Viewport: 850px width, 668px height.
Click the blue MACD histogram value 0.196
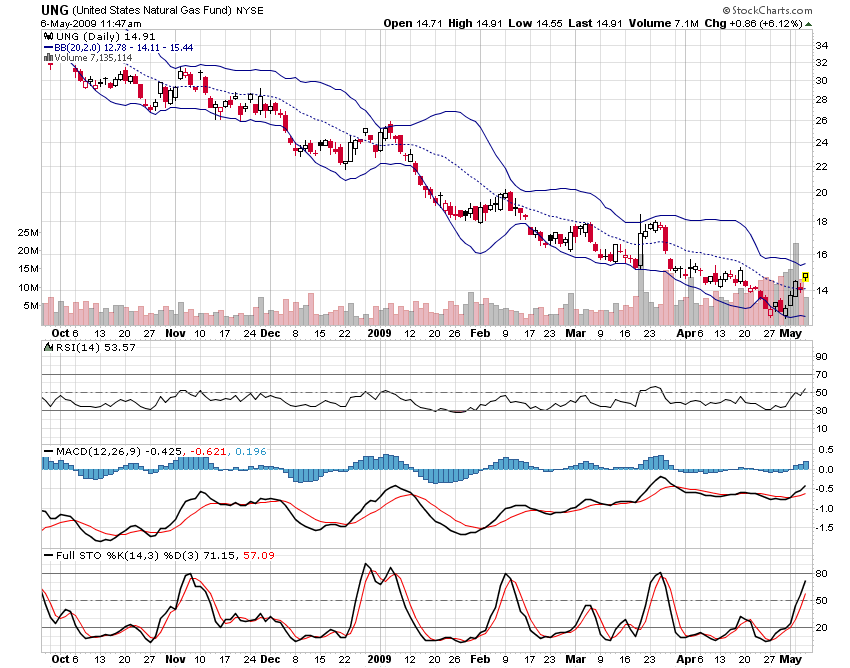point(251,451)
